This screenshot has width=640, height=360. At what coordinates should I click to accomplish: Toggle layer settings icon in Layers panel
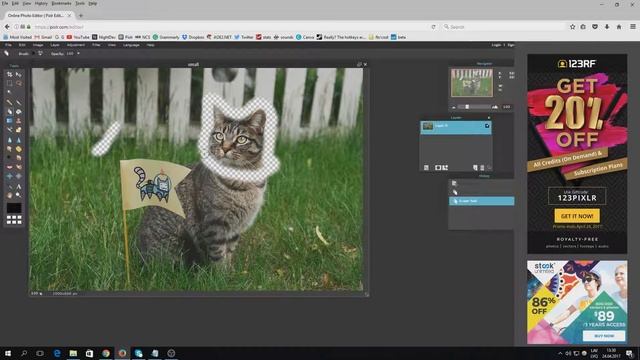426,168
